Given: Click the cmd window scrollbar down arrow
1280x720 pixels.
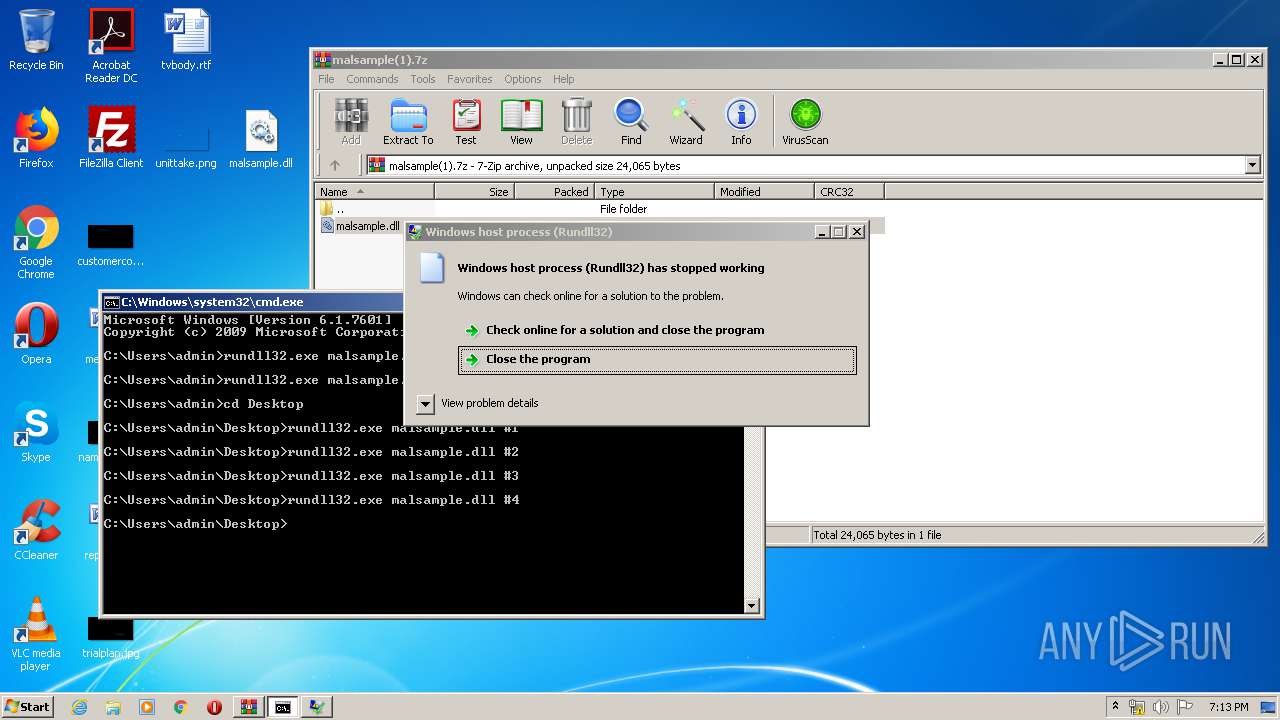Looking at the screenshot, I should pos(752,605).
